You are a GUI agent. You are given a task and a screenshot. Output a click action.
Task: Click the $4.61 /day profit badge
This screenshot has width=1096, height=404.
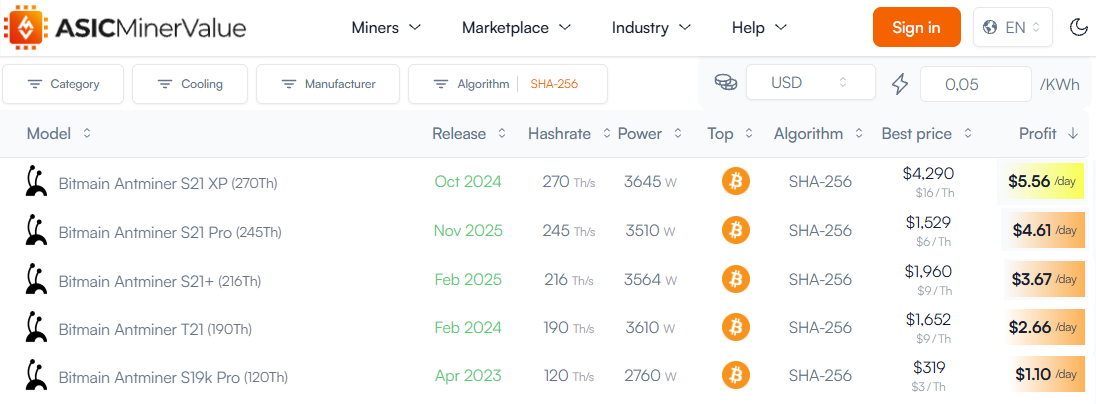coord(1043,230)
